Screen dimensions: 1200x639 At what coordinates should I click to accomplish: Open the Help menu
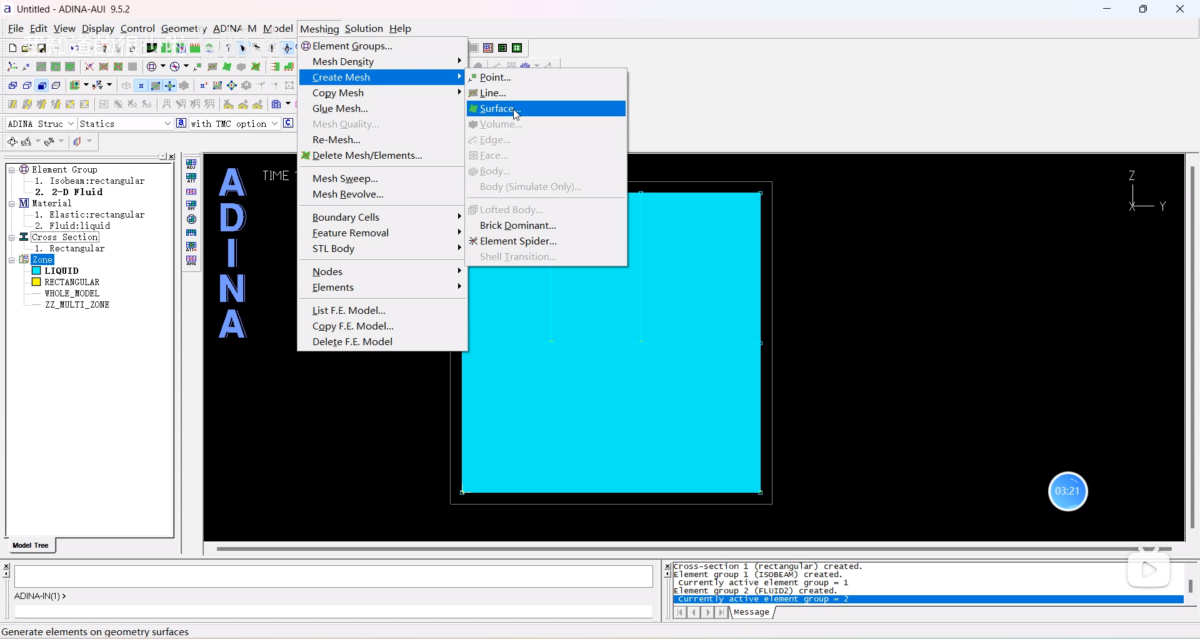(400, 29)
